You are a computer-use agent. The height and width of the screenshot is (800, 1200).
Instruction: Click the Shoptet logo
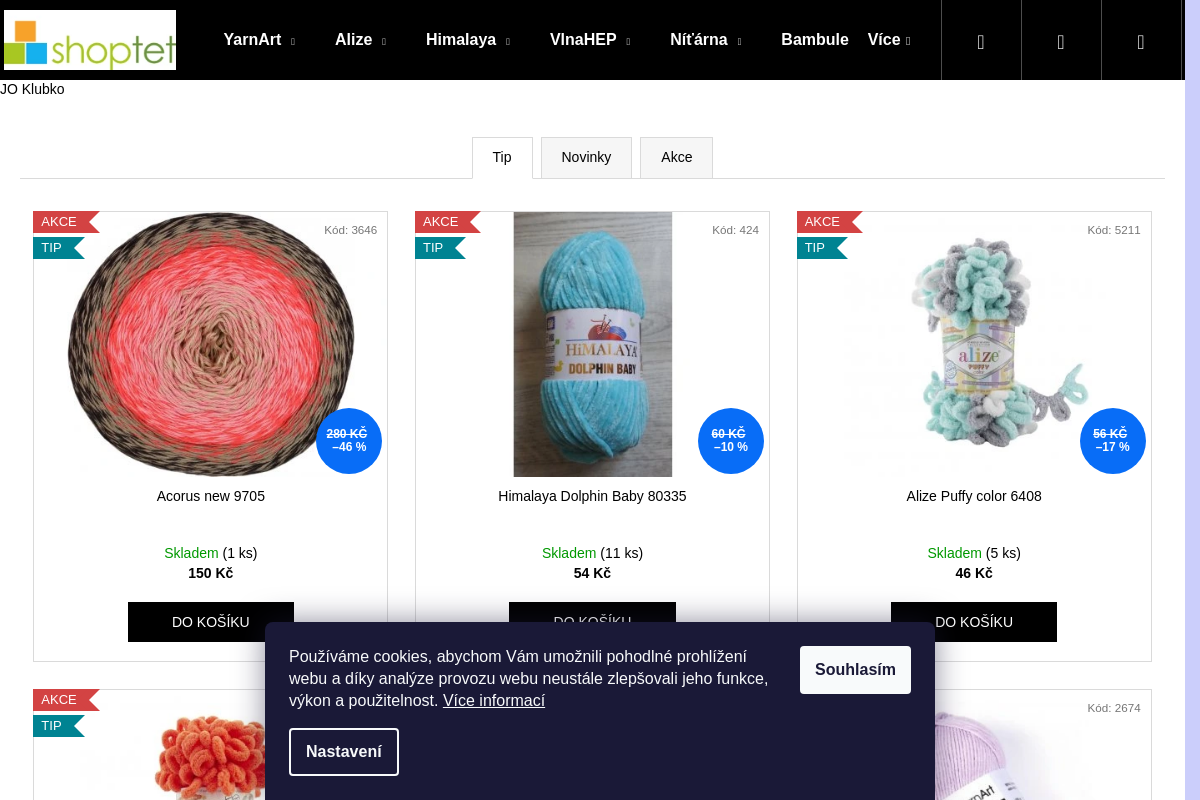pos(90,40)
